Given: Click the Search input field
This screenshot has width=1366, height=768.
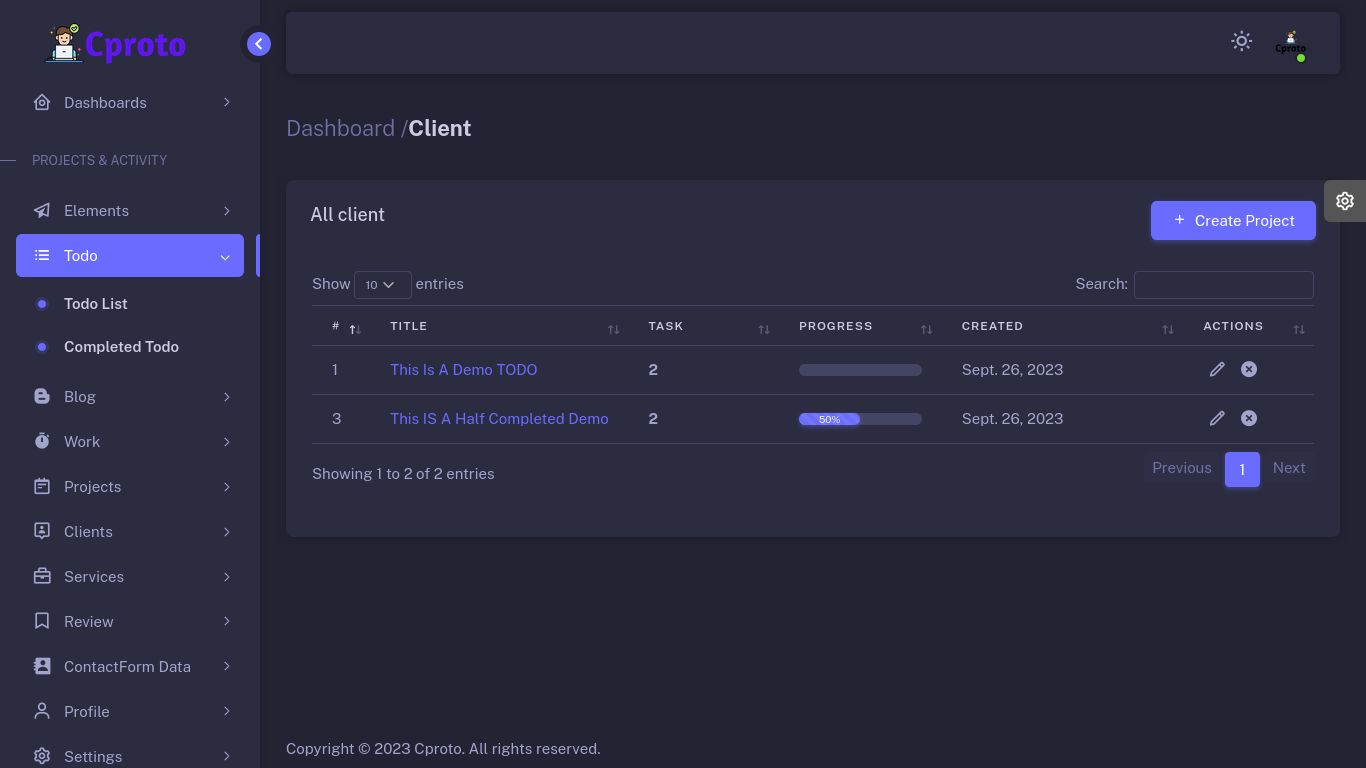Looking at the screenshot, I should 1223,285.
